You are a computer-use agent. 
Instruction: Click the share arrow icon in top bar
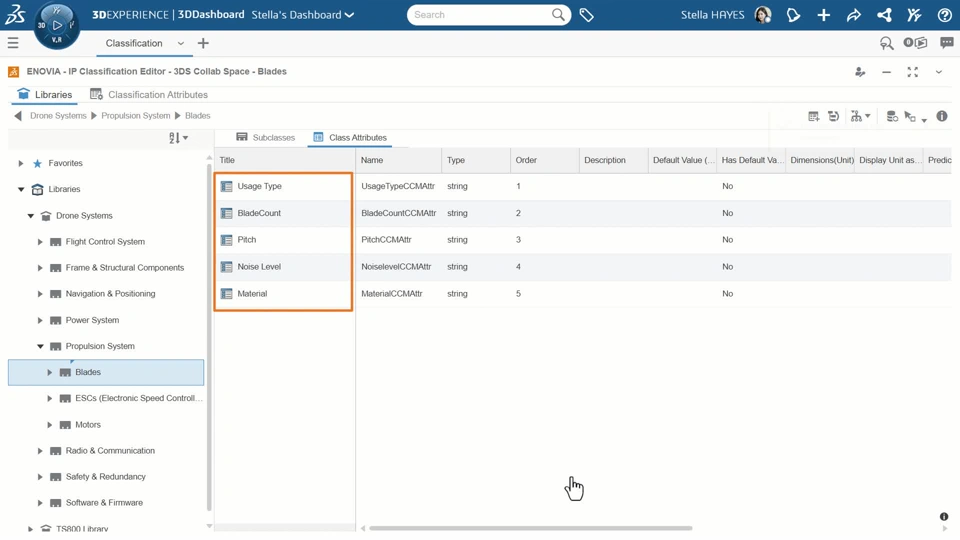click(x=853, y=15)
